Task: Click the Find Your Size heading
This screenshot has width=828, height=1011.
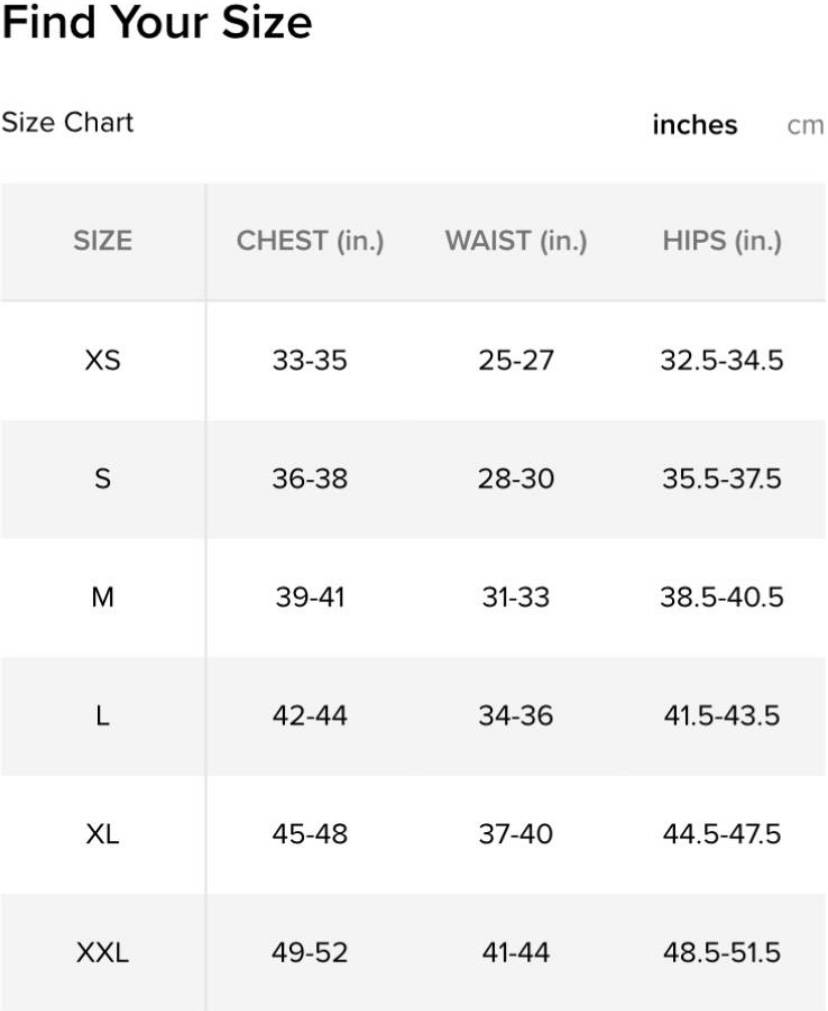Action: (x=157, y=22)
